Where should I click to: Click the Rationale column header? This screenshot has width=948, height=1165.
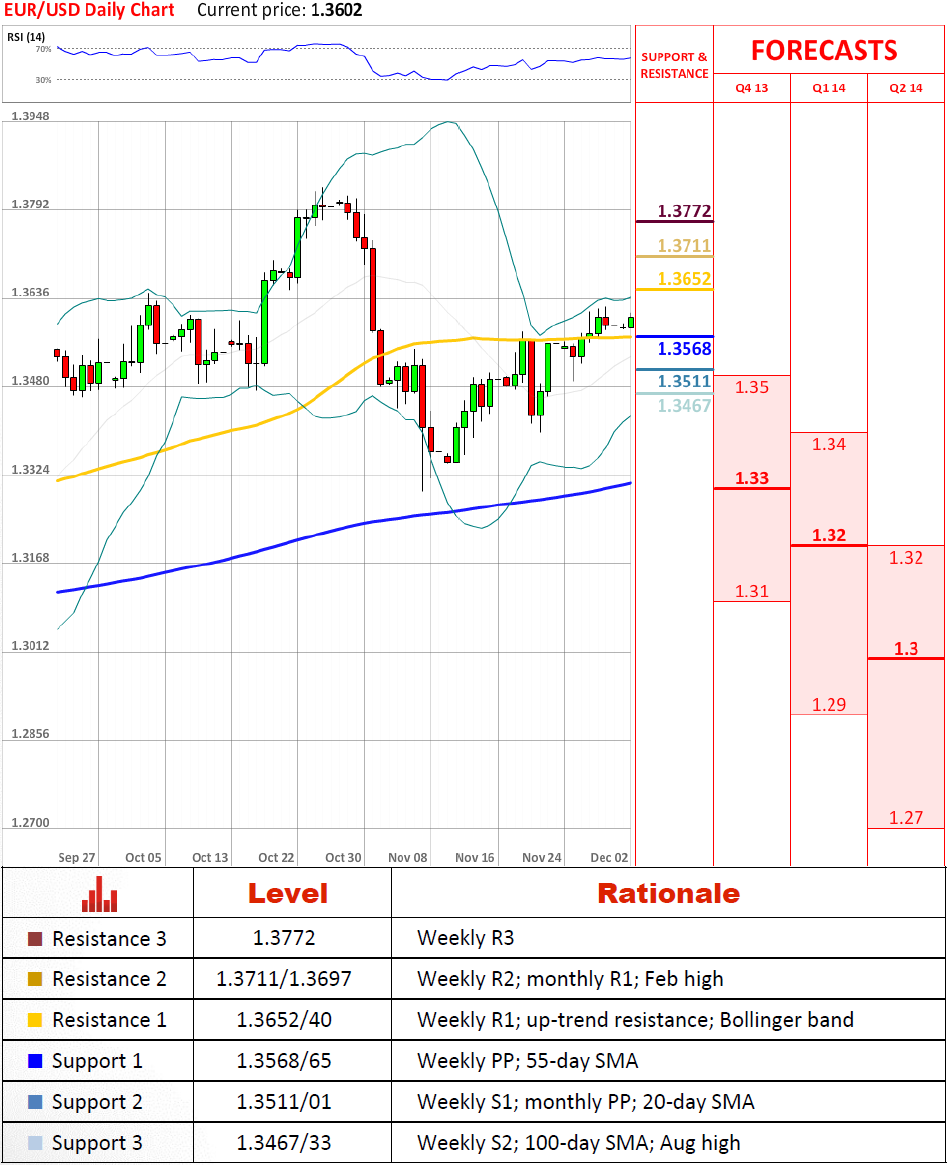point(669,893)
